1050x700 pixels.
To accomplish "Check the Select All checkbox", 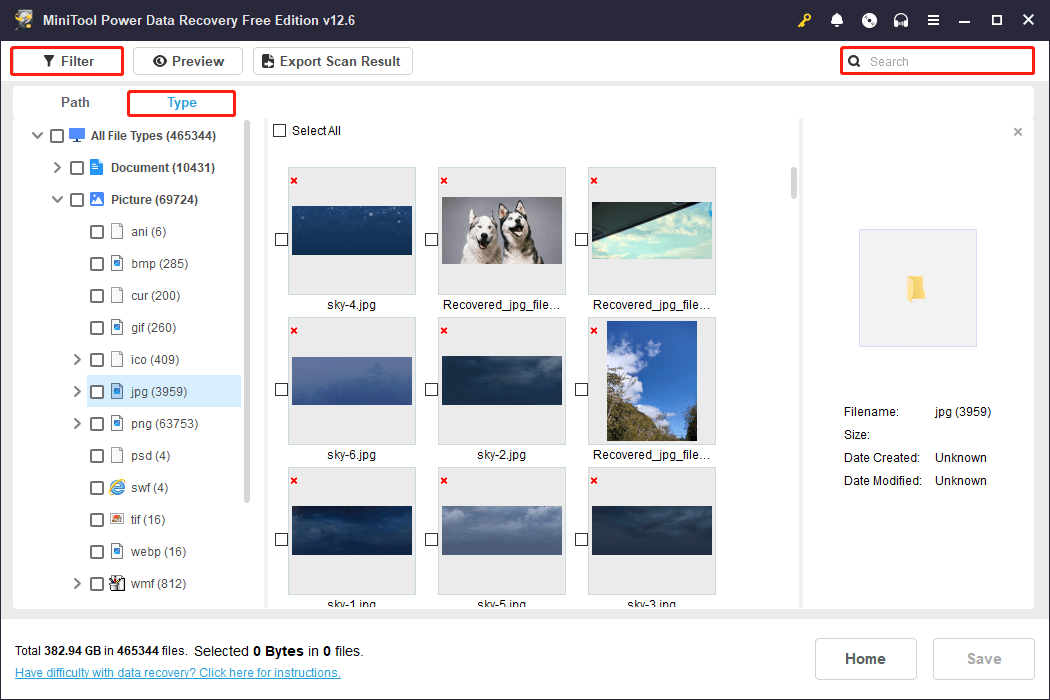I will 279,130.
